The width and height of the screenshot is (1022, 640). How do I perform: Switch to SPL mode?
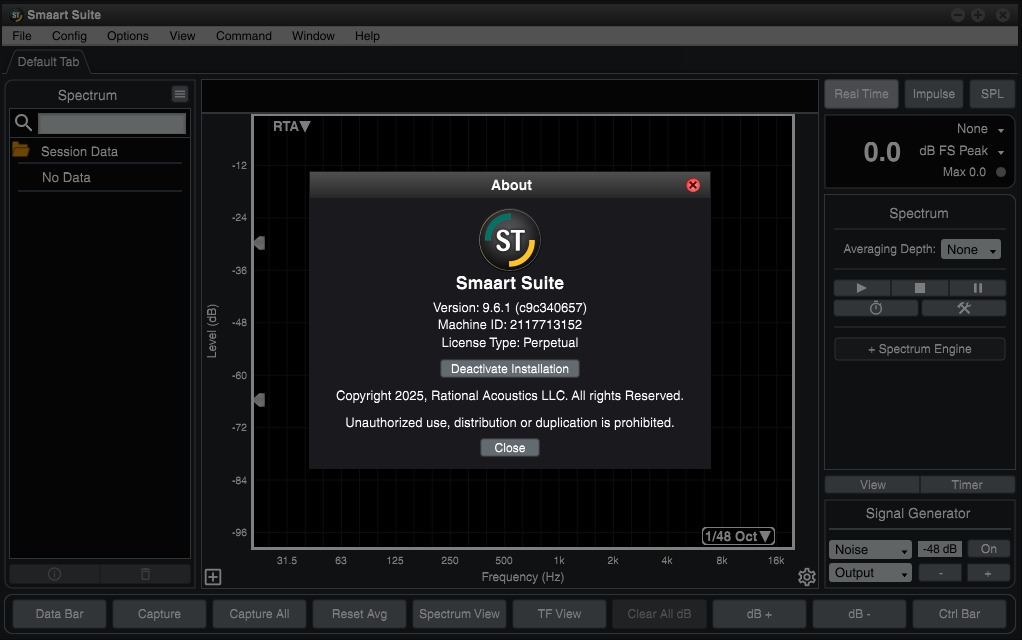991,94
